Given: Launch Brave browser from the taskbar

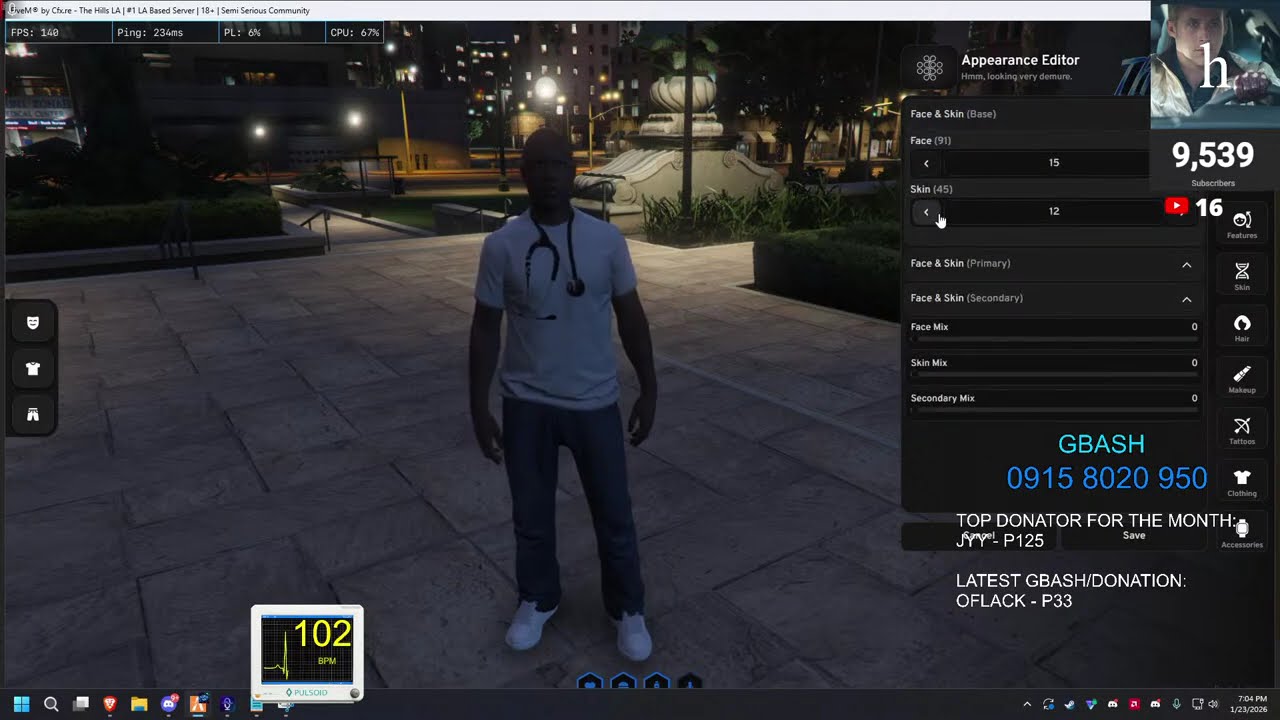Looking at the screenshot, I should pos(110,704).
